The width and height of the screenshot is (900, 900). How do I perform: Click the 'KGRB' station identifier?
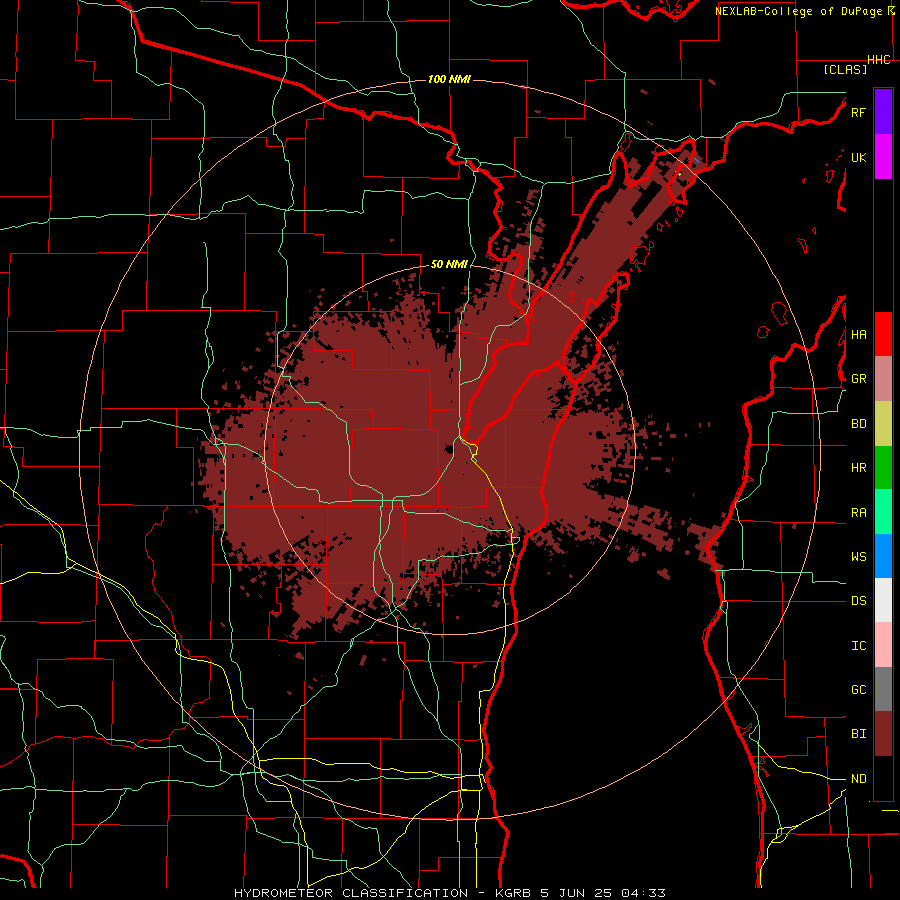coord(514,893)
